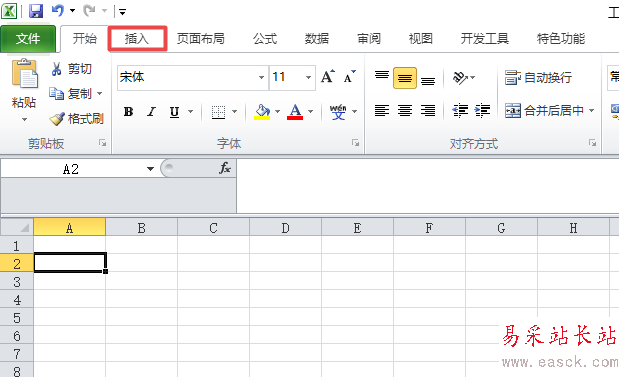Click the Select All corner triangle
Screen dimensions: 619x377
pos(24,227)
